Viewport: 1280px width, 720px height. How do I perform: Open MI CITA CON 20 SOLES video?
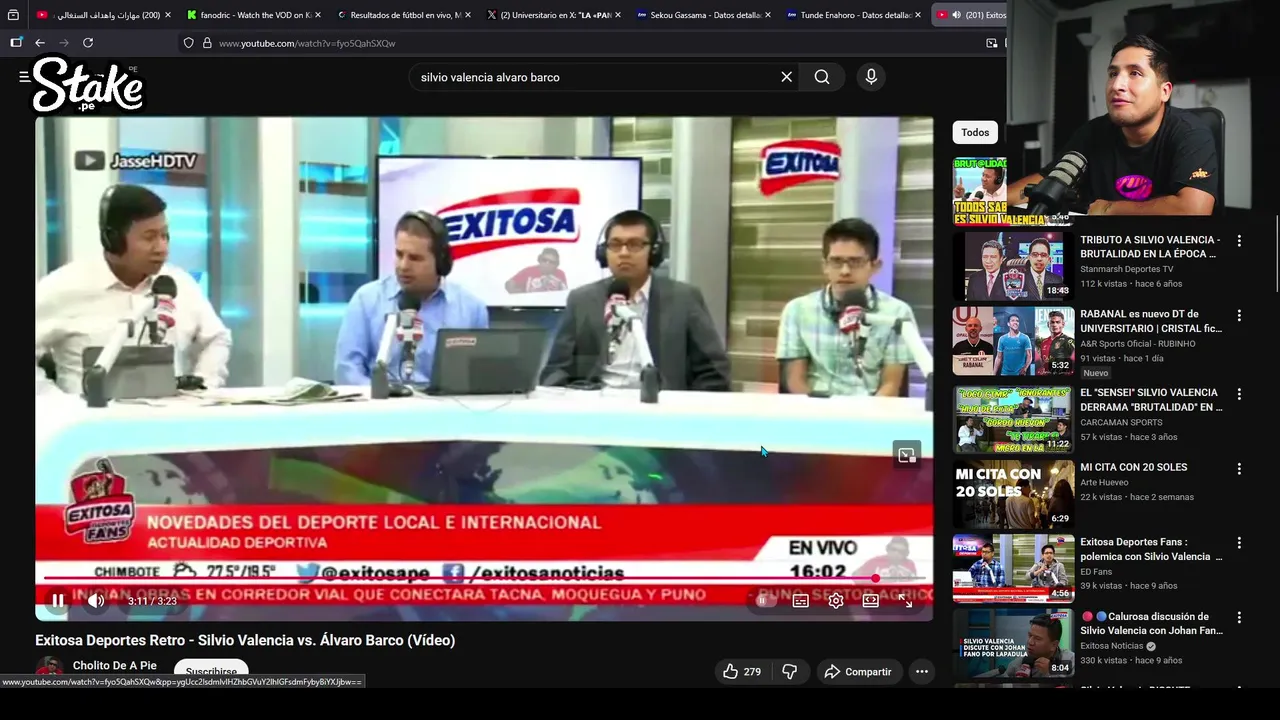pos(1134,467)
